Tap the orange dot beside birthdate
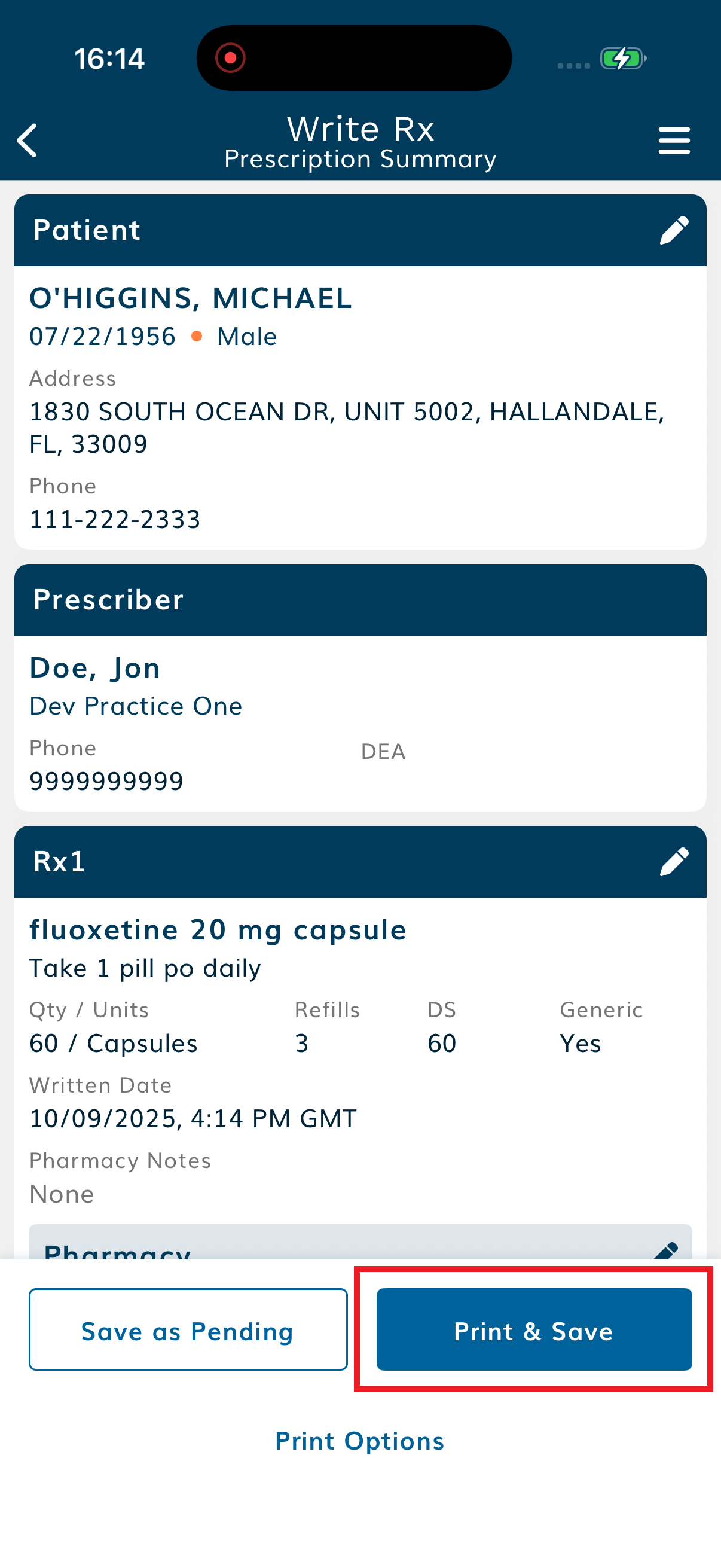Viewport: 721px width, 1568px height. click(x=197, y=337)
